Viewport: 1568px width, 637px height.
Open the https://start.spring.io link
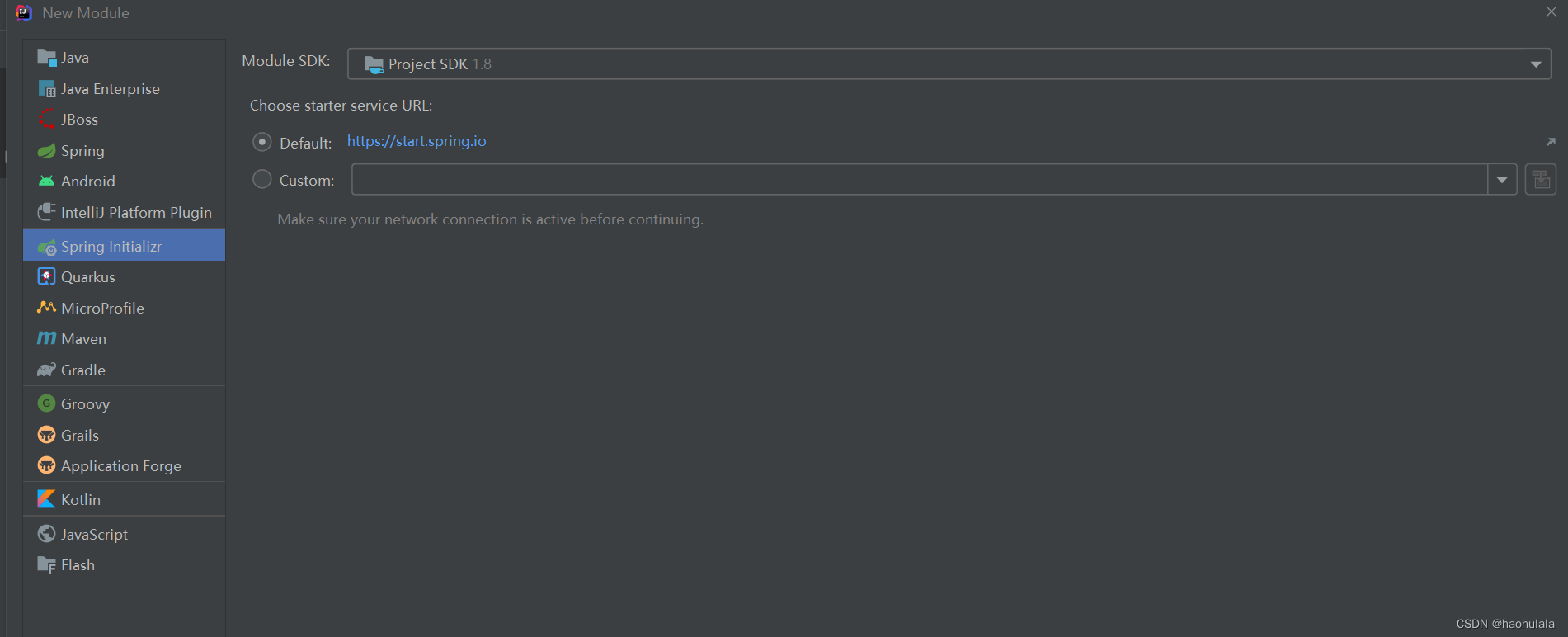pyautogui.click(x=417, y=141)
